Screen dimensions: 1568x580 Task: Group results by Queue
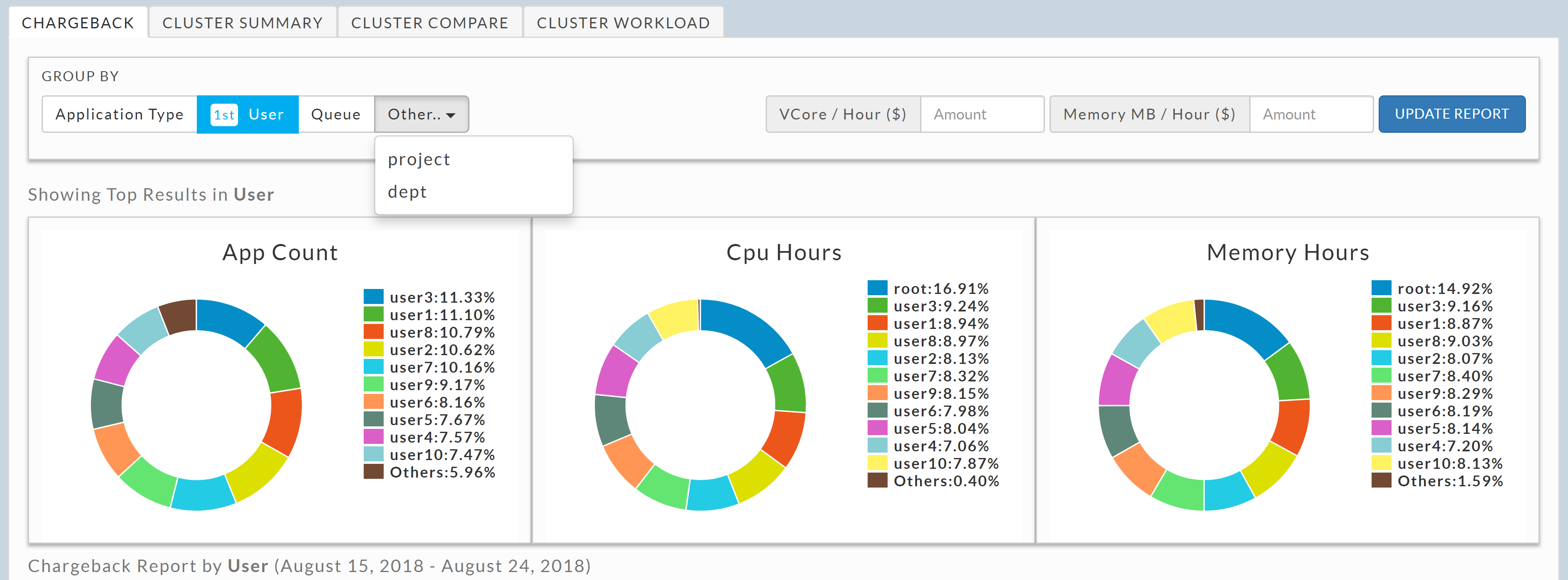[335, 115]
